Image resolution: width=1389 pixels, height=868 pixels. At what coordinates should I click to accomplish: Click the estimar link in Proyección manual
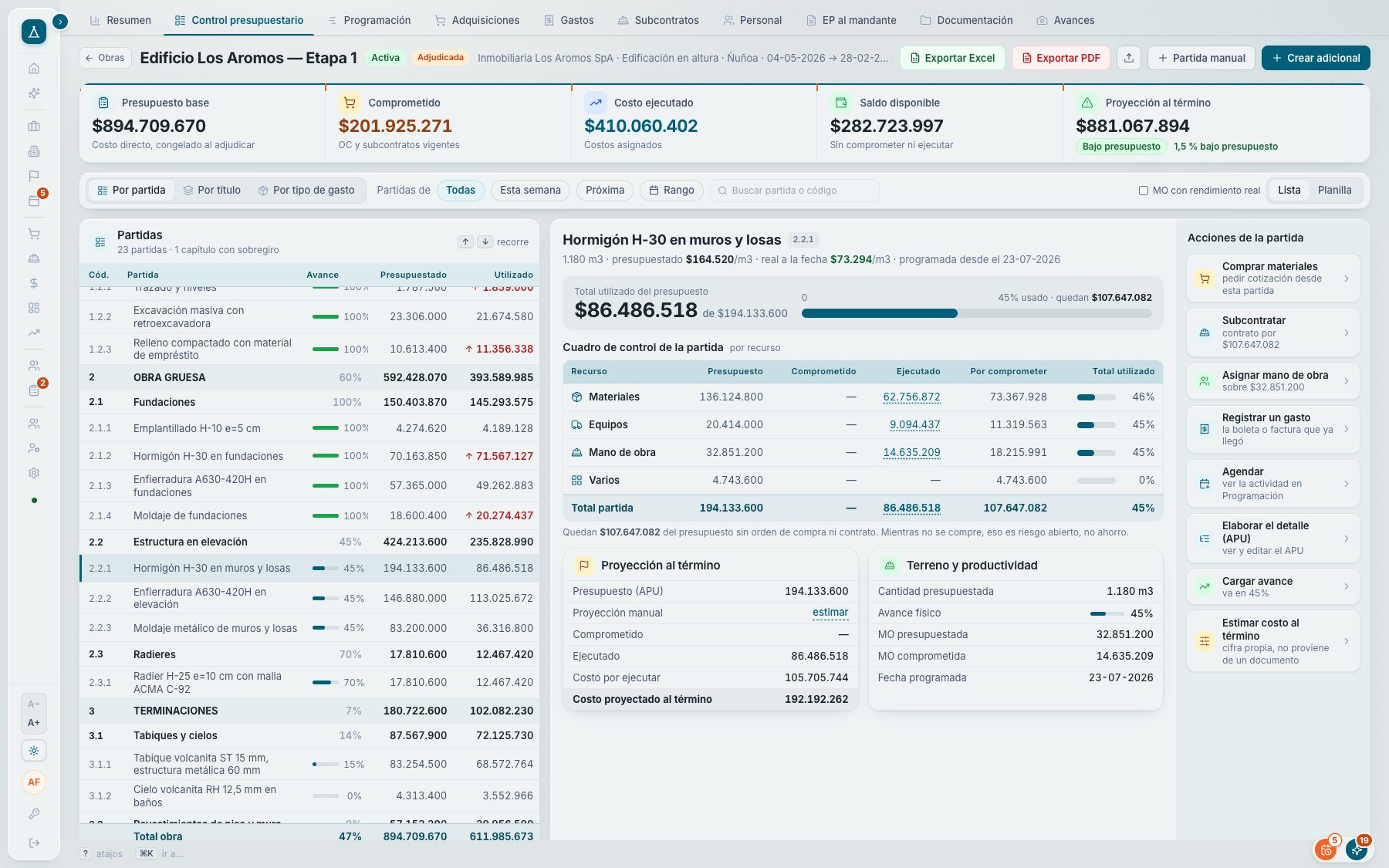tap(830, 613)
